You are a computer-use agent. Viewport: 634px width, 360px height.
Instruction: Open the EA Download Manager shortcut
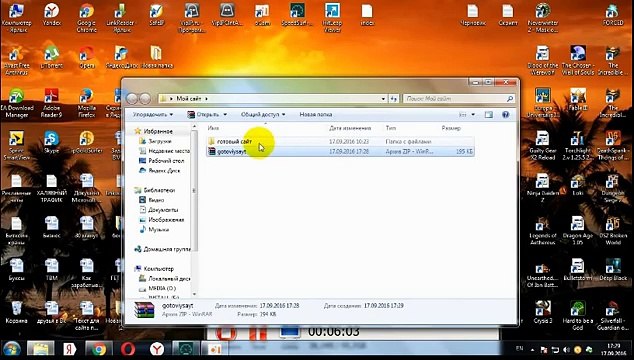[17, 104]
